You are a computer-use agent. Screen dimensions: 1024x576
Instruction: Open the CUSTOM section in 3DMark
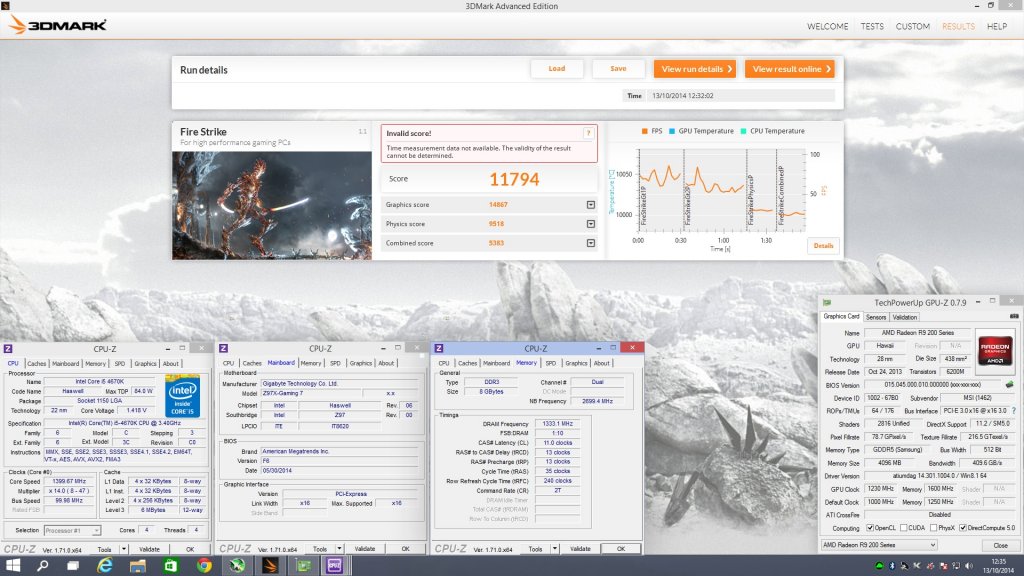[912, 27]
